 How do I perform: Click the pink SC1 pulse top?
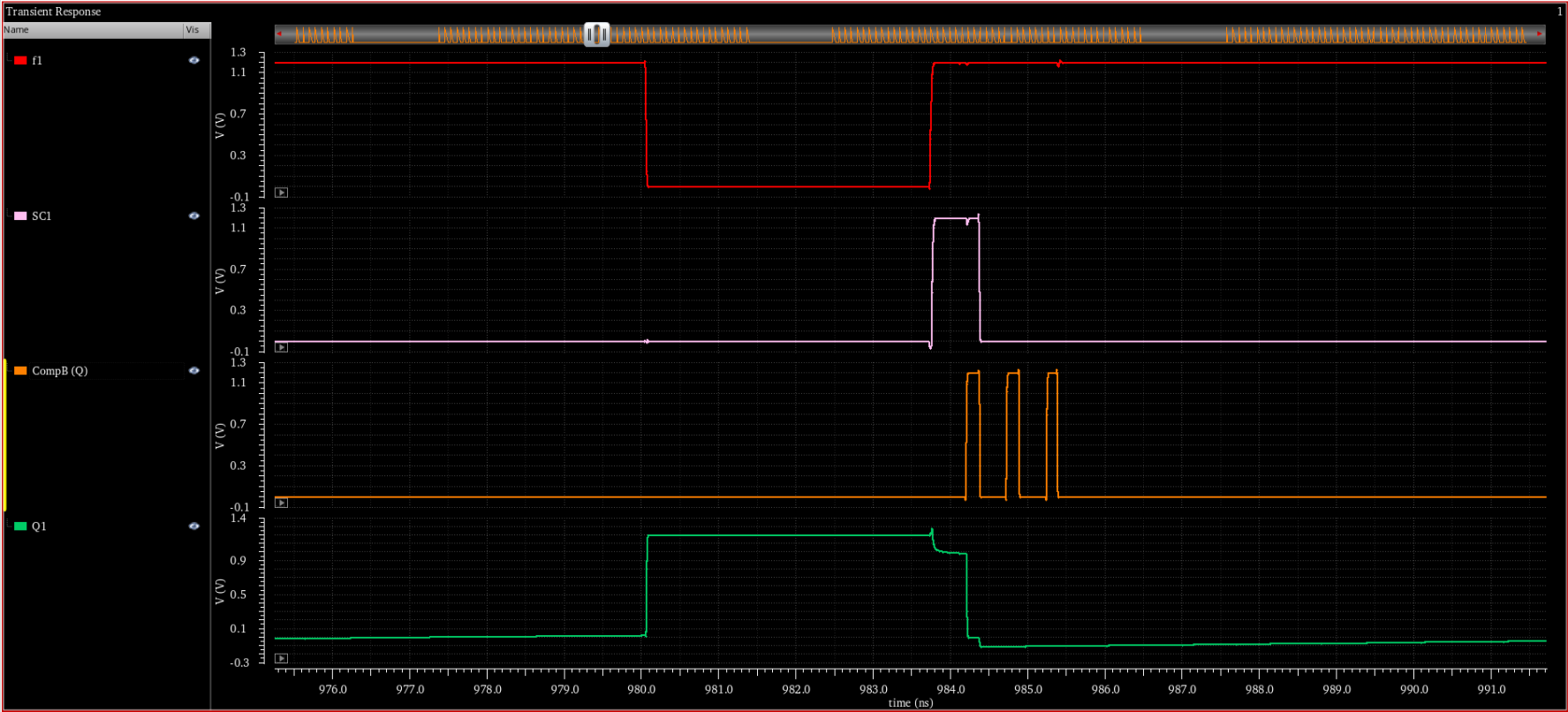[954, 218]
